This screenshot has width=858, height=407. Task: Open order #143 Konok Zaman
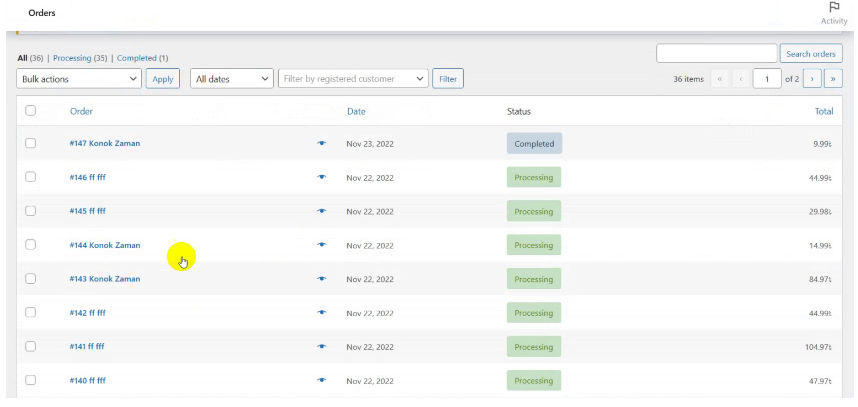coord(105,279)
